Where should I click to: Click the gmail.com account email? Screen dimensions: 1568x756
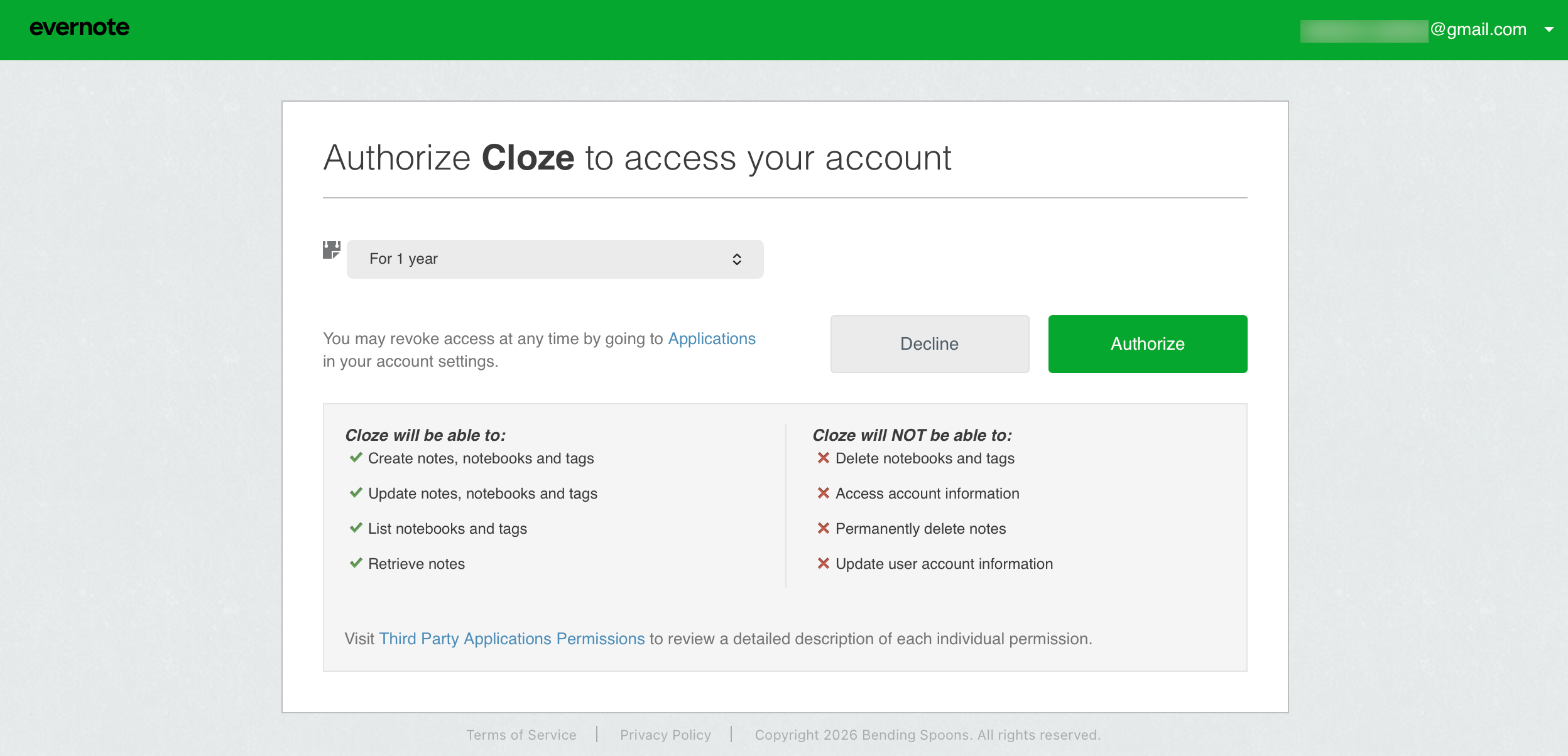1413,30
